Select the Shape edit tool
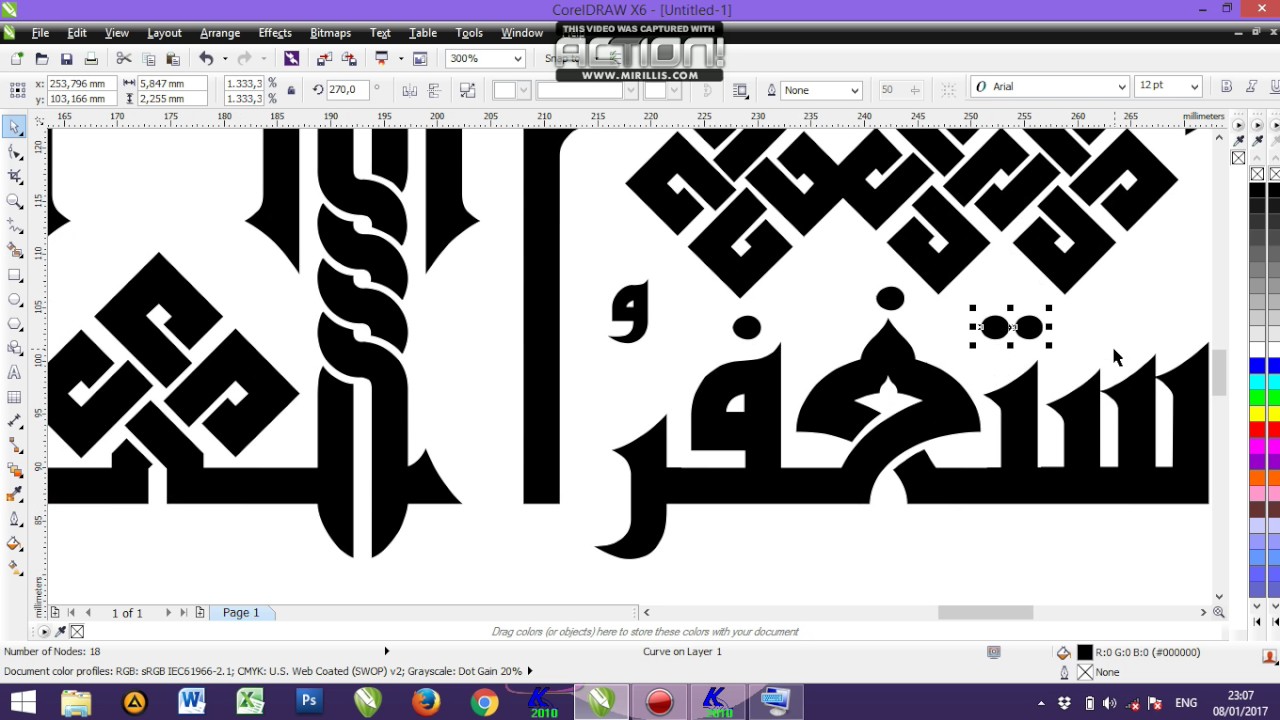 [14, 152]
